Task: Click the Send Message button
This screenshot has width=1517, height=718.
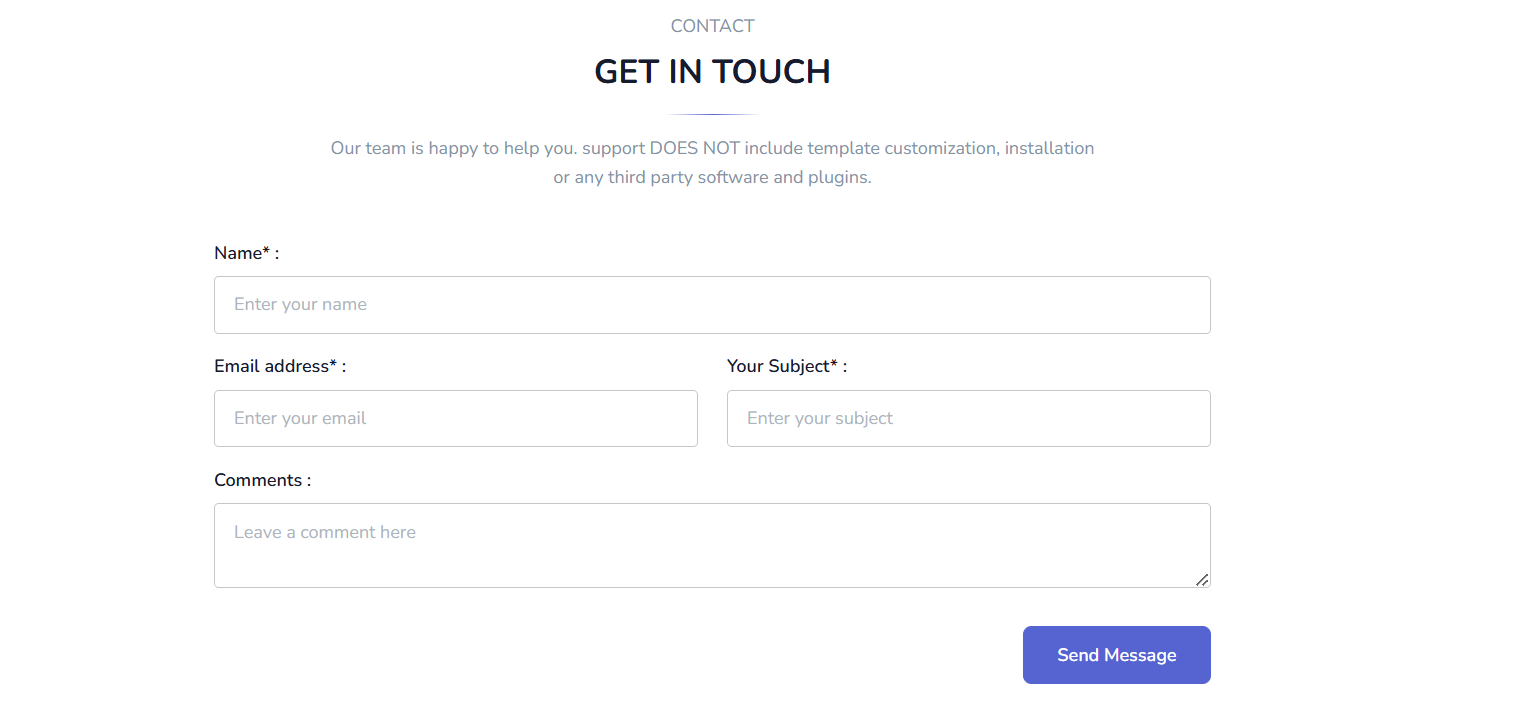Action: coord(1116,655)
